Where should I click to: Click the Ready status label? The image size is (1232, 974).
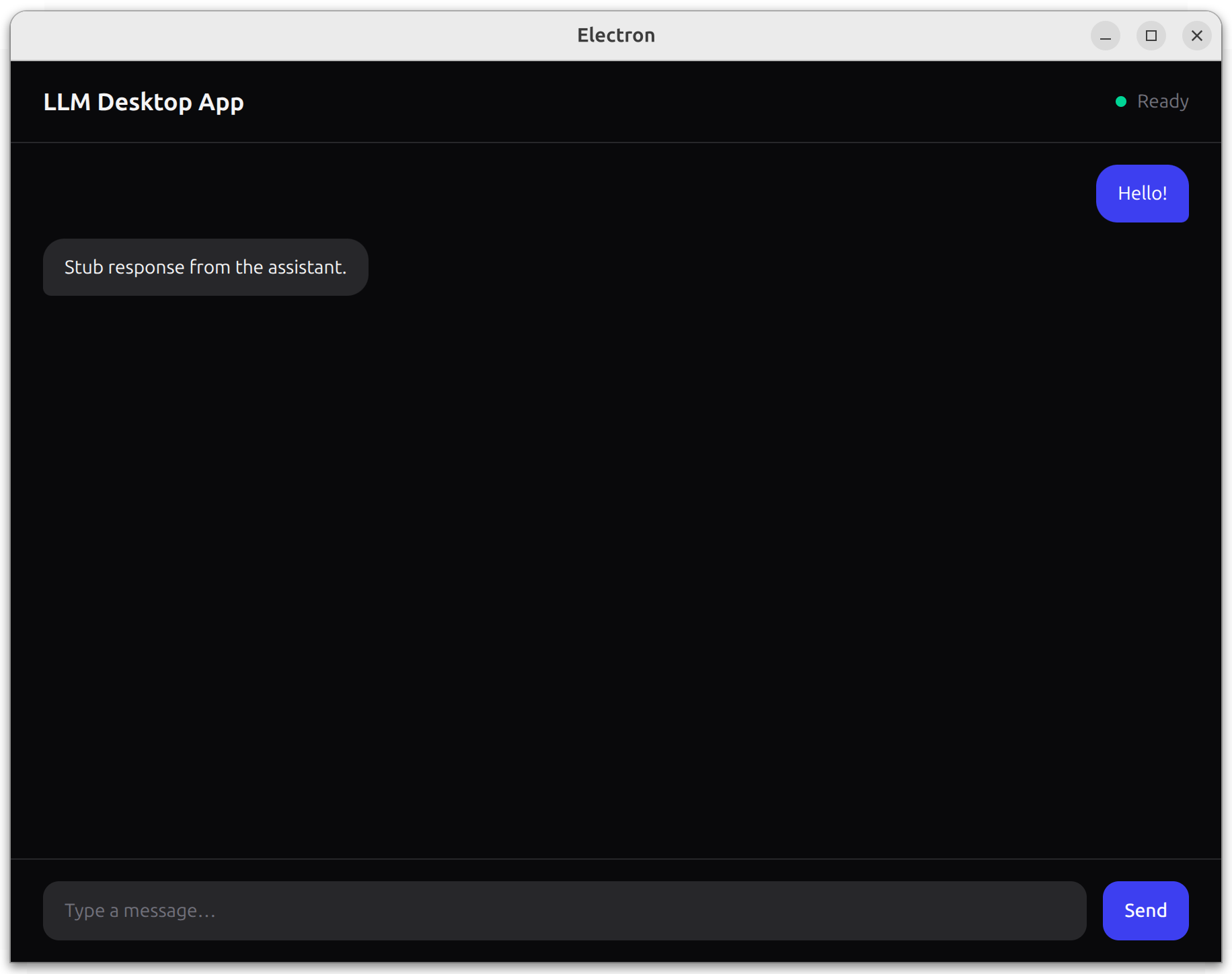[x=1162, y=101]
